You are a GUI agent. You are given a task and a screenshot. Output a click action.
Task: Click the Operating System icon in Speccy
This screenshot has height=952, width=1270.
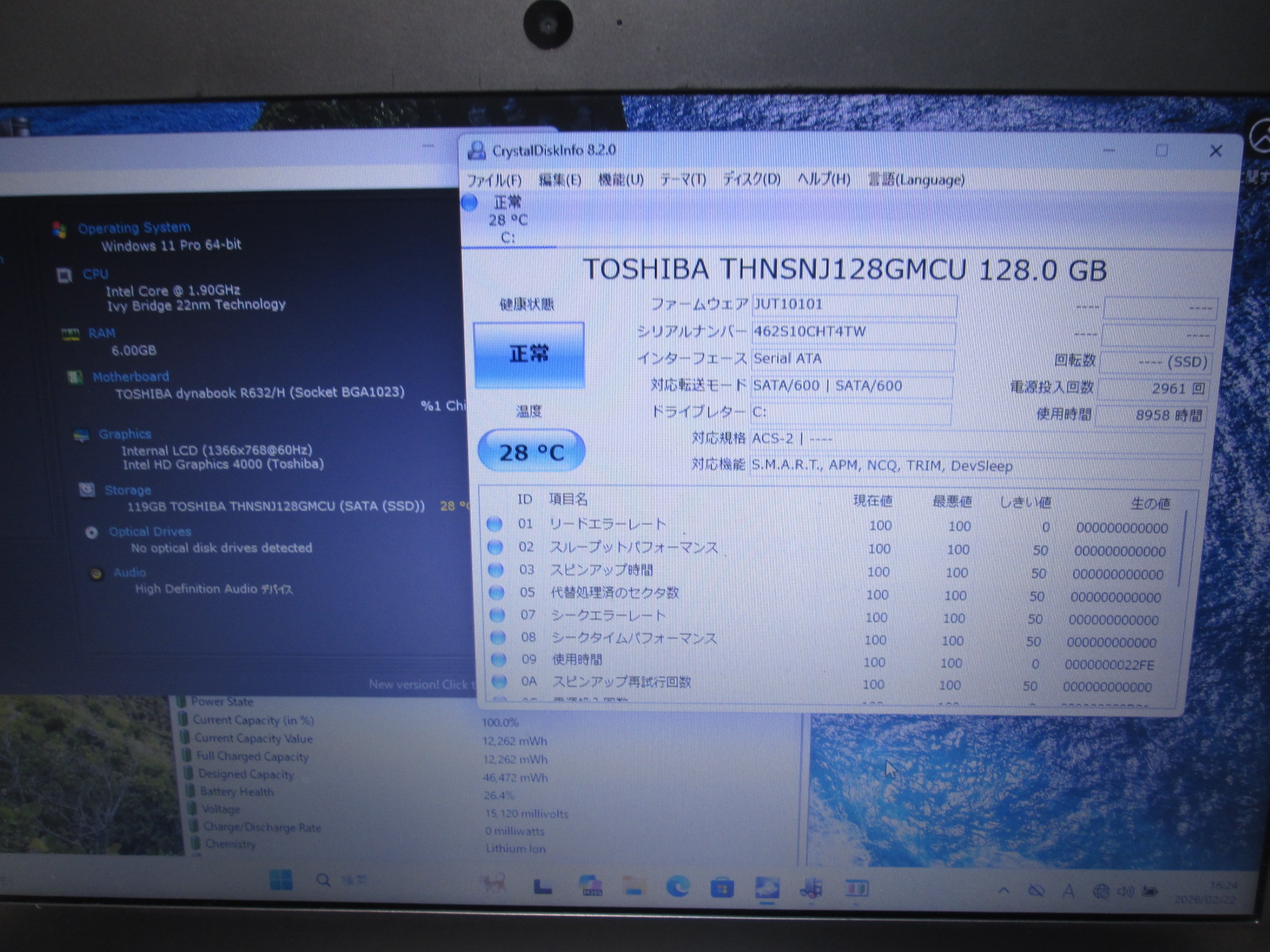pos(60,229)
